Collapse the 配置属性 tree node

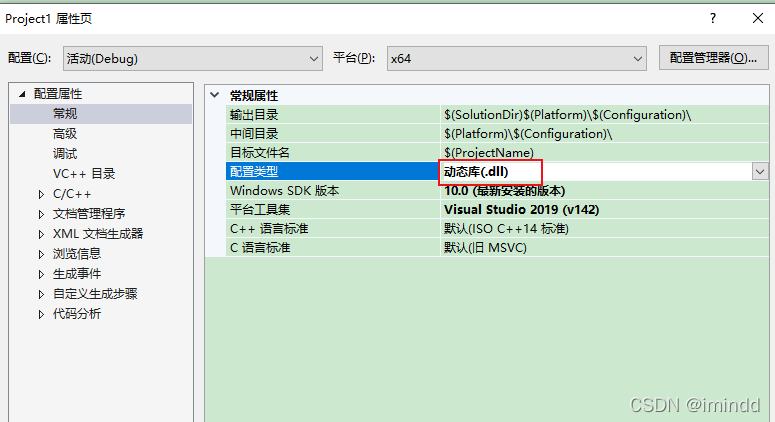(x=22, y=94)
